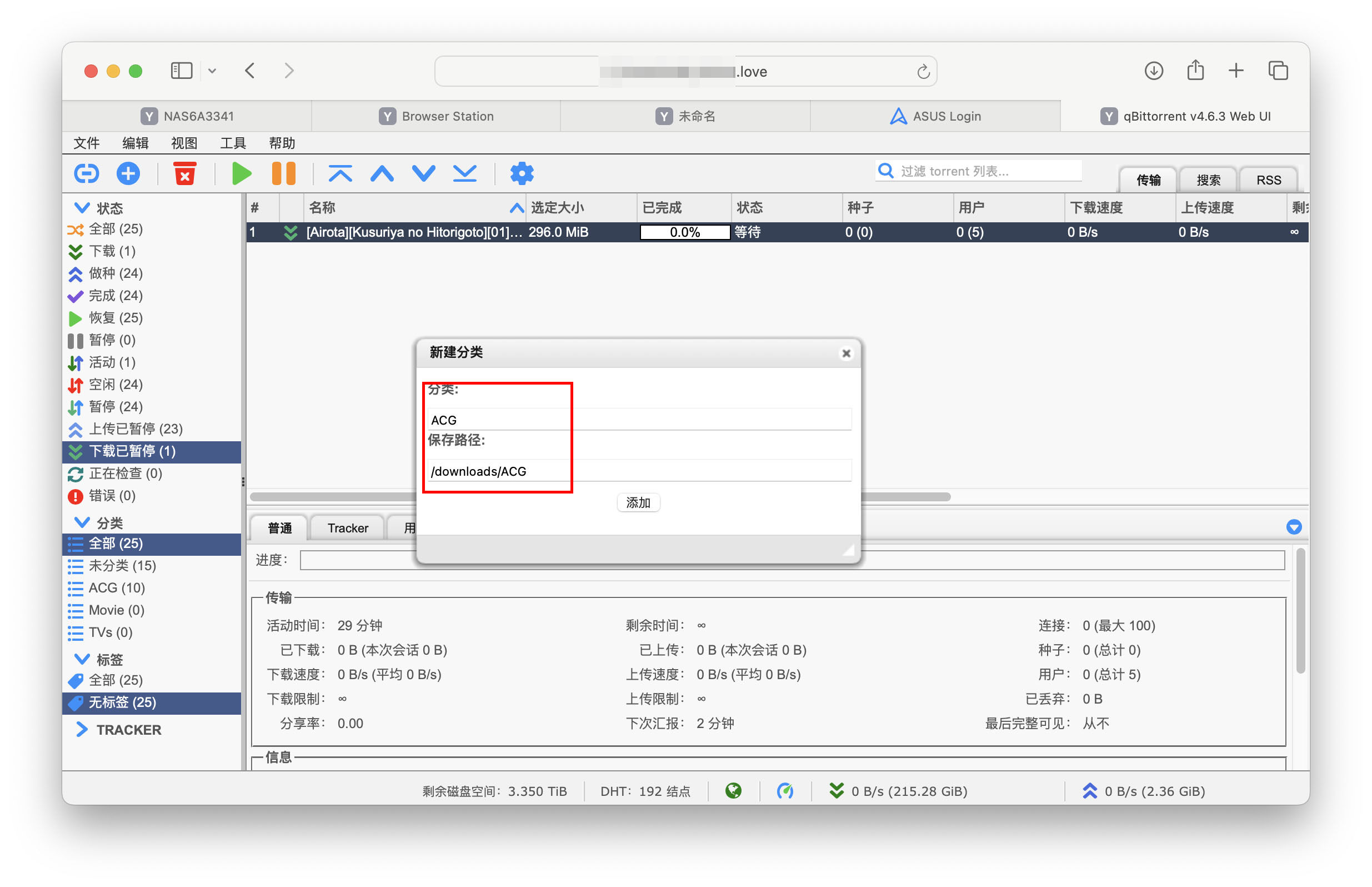Click the 0.0% progress bar of torrent

[x=684, y=232]
